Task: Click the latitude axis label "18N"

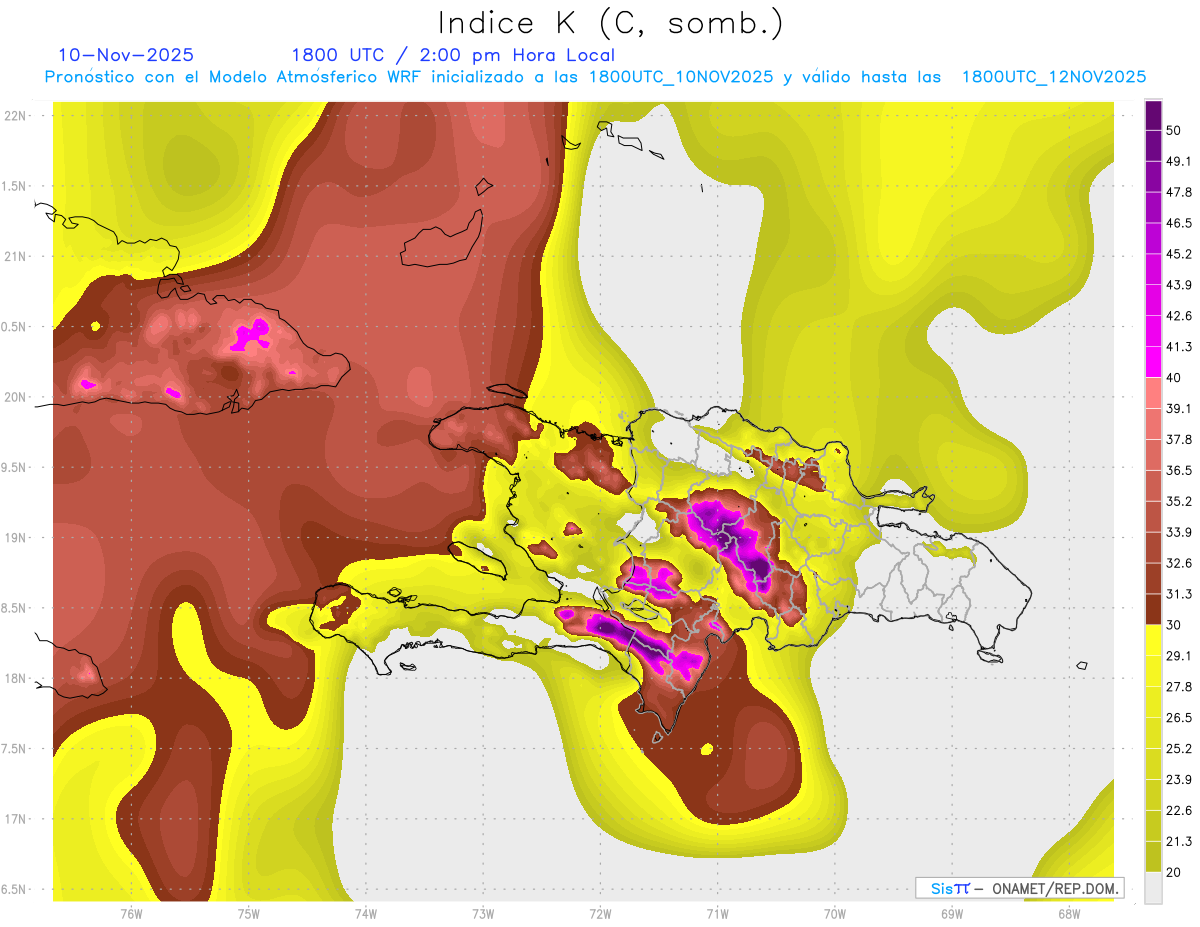Action: pyautogui.click(x=16, y=679)
